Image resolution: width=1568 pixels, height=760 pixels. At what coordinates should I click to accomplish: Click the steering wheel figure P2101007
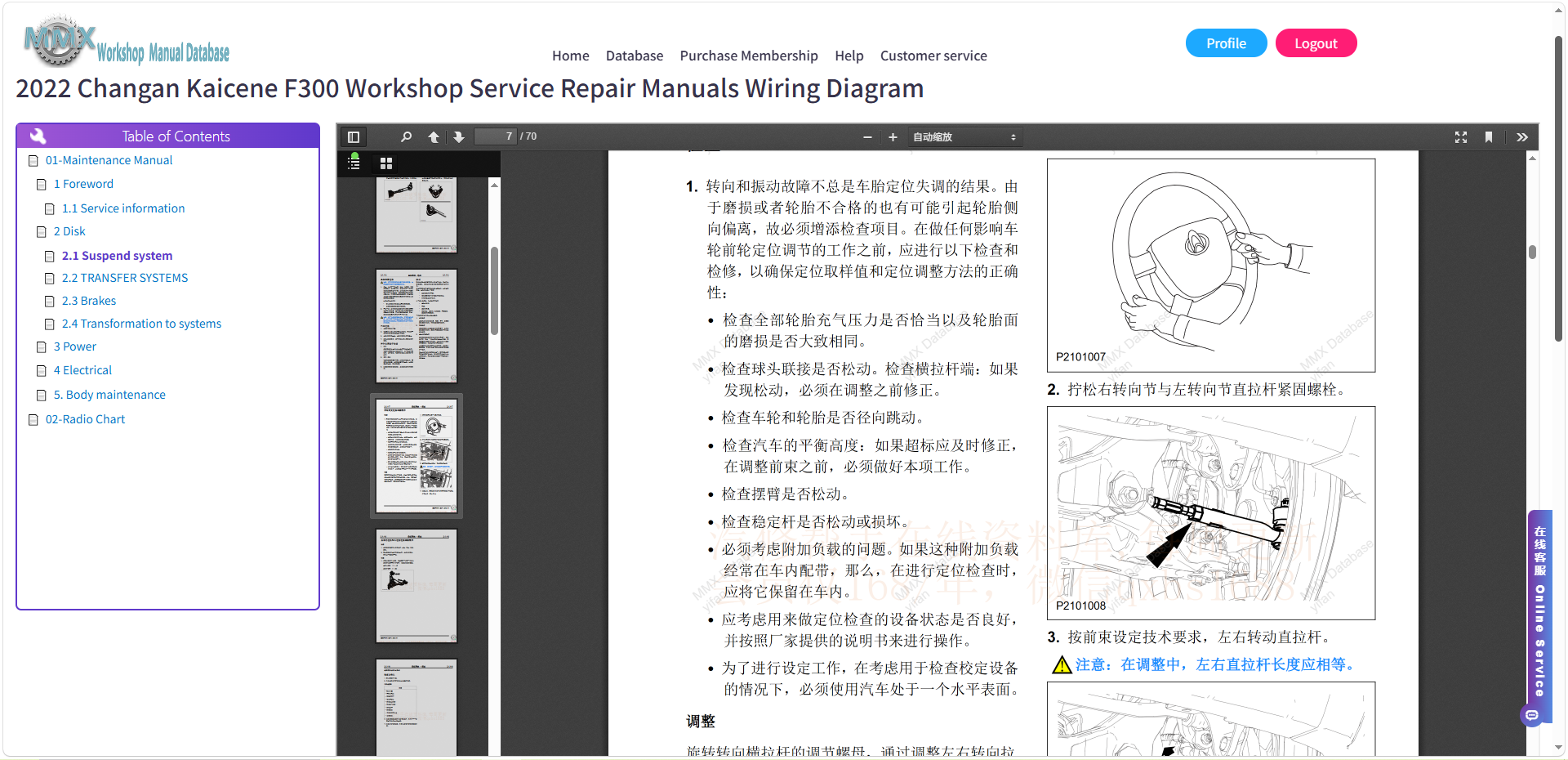click(1211, 266)
